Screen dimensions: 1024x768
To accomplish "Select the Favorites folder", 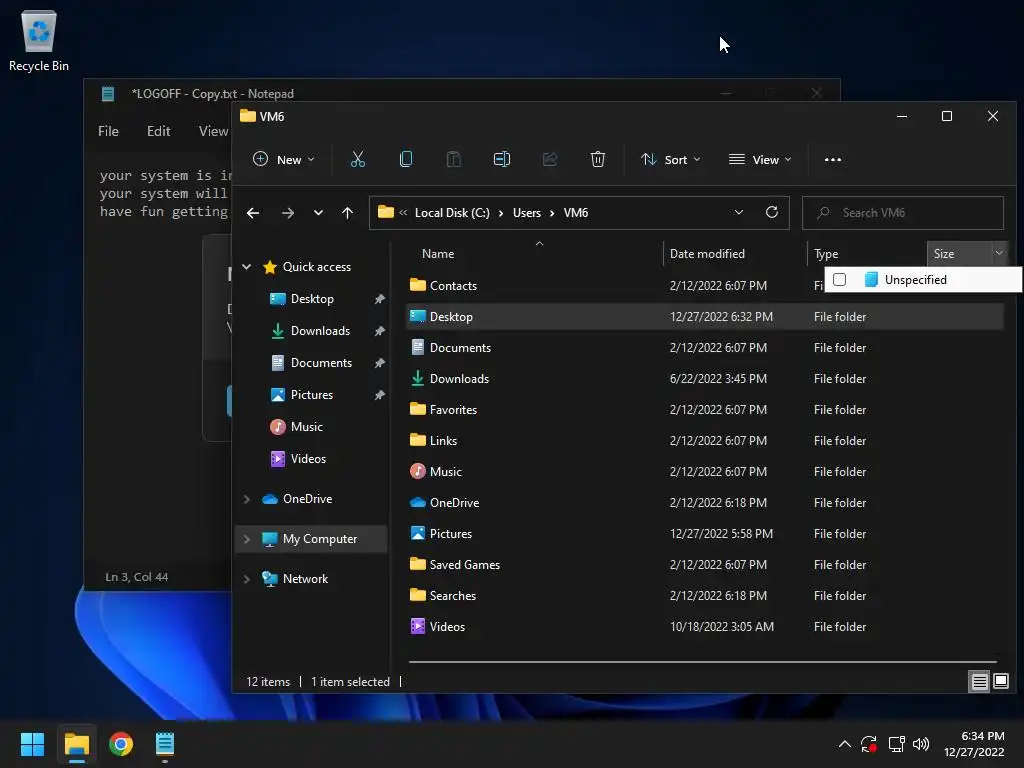I will click(705, 409).
